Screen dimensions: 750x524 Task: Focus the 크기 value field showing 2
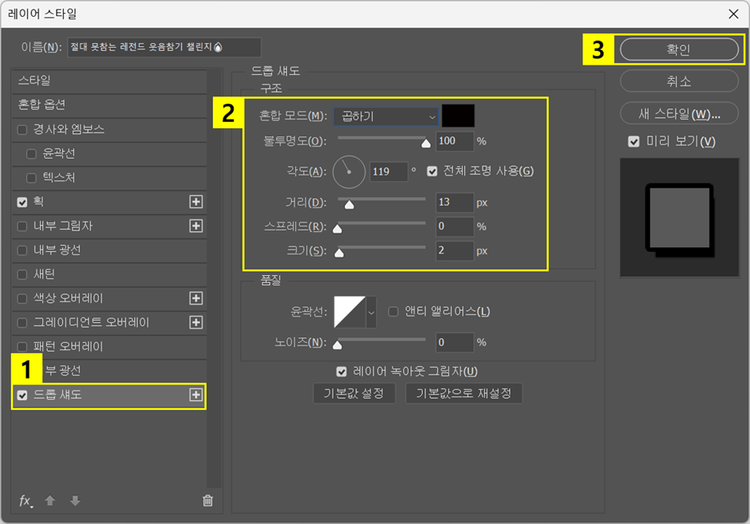click(x=454, y=251)
